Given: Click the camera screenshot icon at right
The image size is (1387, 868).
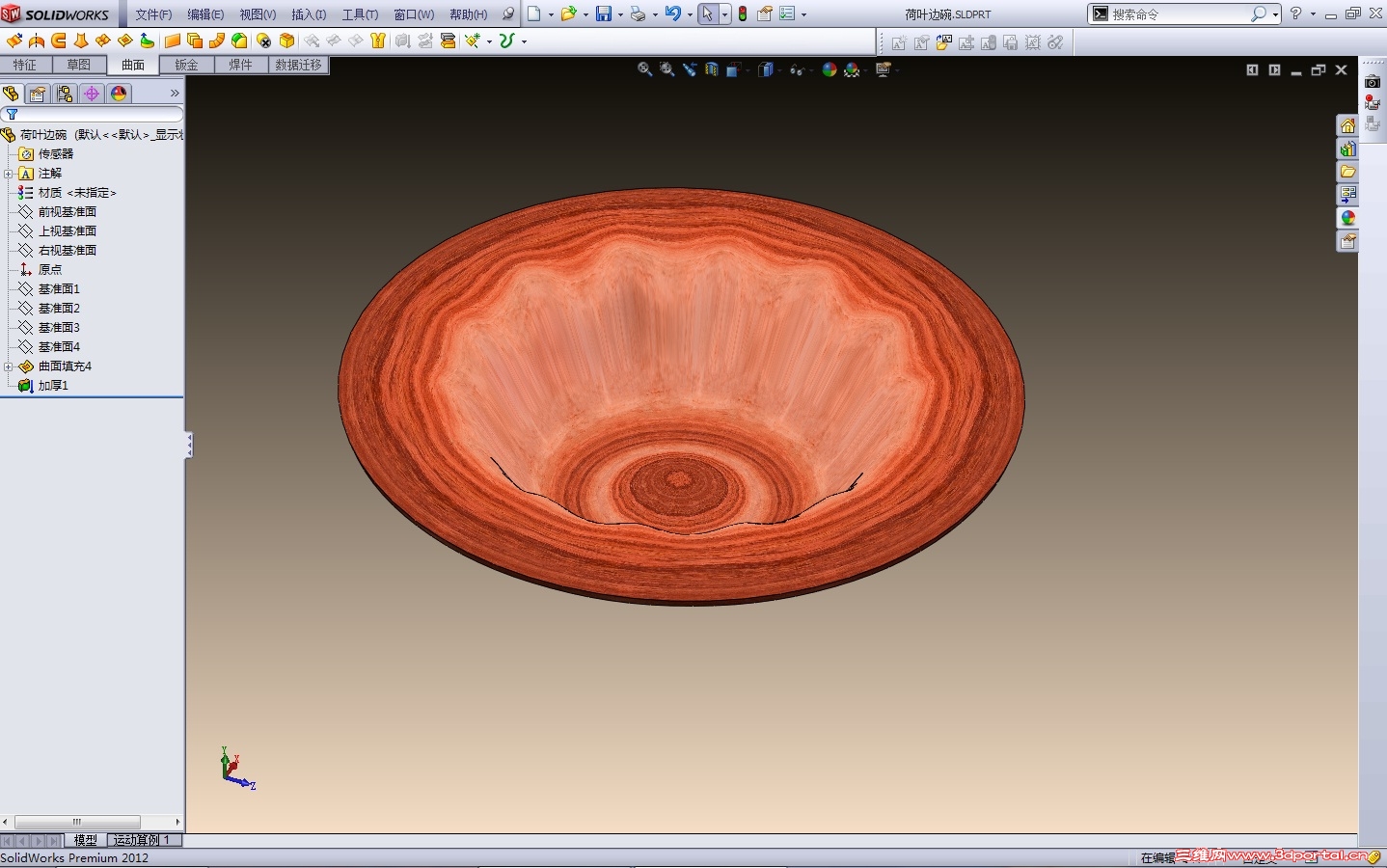Looking at the screenshot, I should click(1373, 82).
